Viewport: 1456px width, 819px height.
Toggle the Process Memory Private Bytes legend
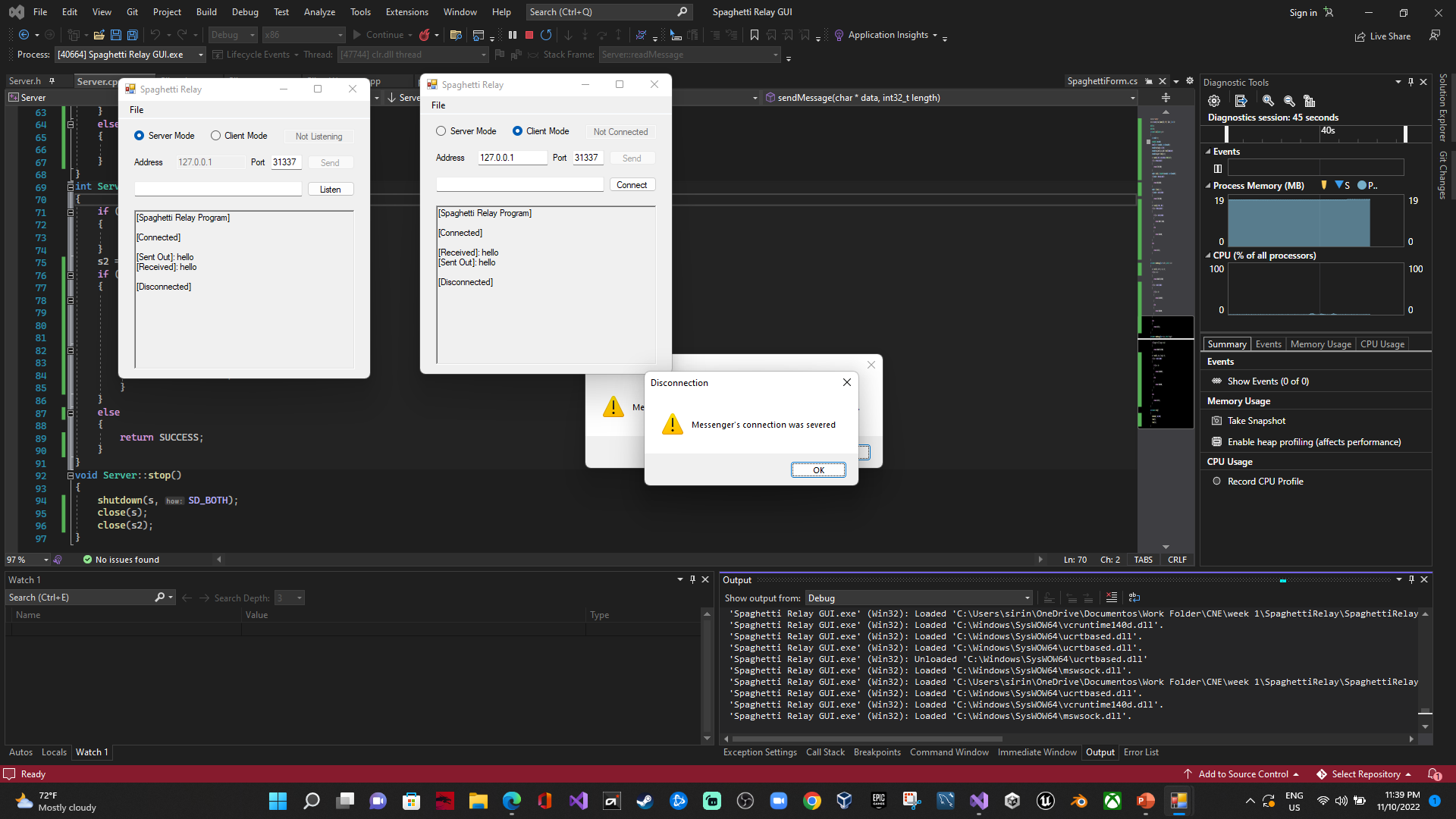(x=1367, y=185)
